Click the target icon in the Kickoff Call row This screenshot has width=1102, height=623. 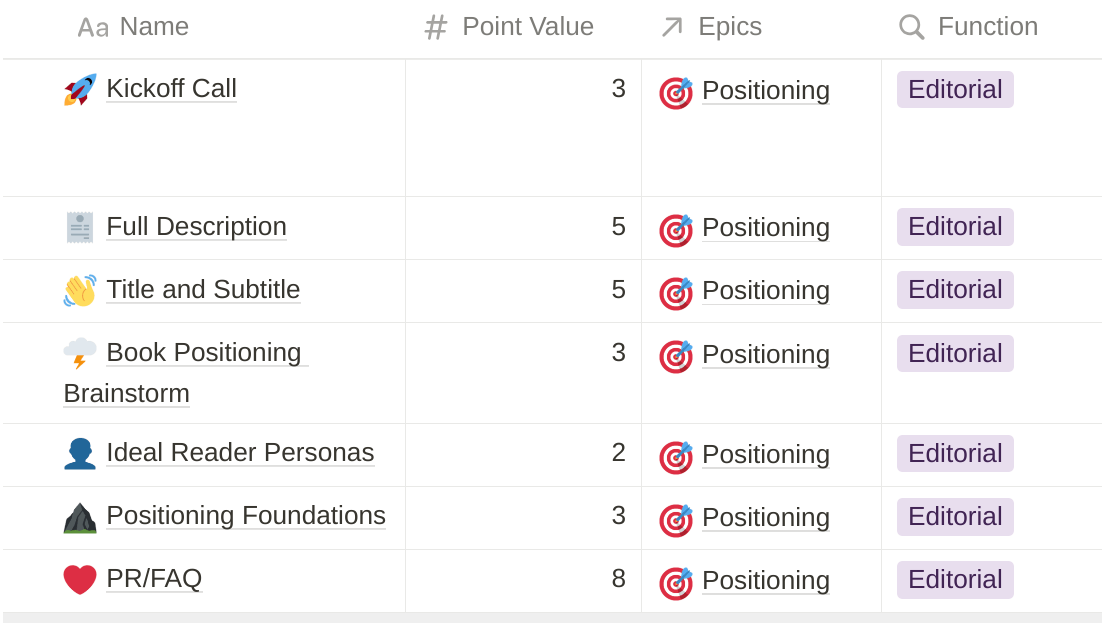pos(676,93)
